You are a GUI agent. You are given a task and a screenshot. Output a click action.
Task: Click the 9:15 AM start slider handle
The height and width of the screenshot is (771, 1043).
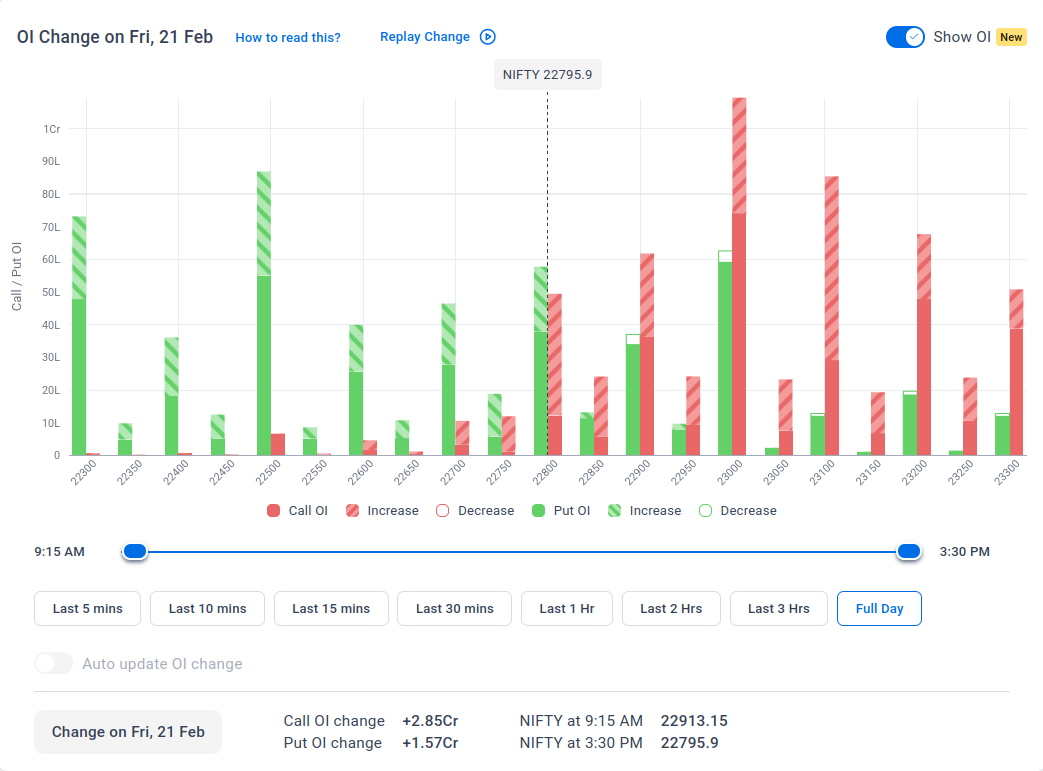(x=135, y=551)
